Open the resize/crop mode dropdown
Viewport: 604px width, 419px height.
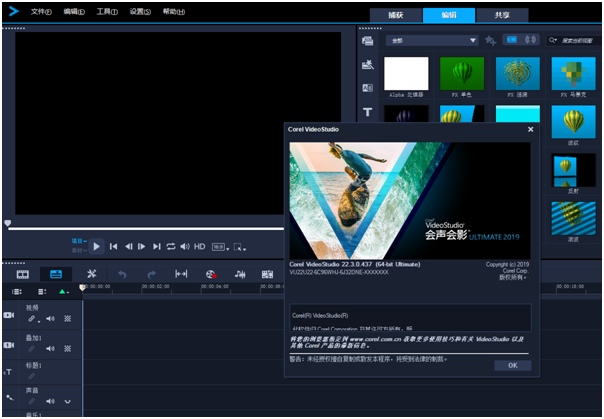coord(240,247)
